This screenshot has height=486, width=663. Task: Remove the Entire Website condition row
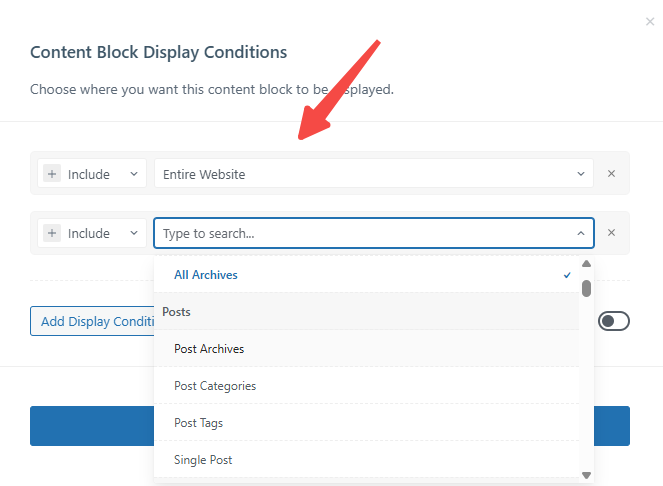pyautogui.click(x=612, y=174)
